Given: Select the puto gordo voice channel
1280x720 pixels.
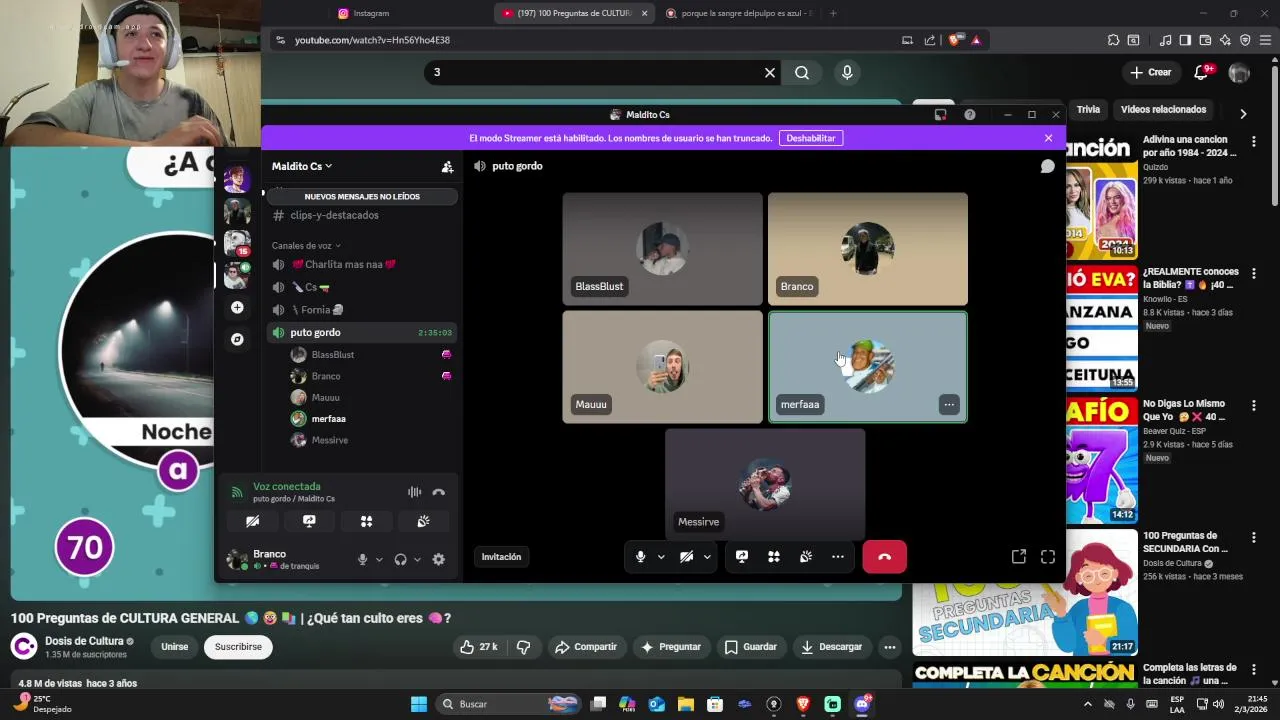Looking at the screenshot, I should (362, 332).
